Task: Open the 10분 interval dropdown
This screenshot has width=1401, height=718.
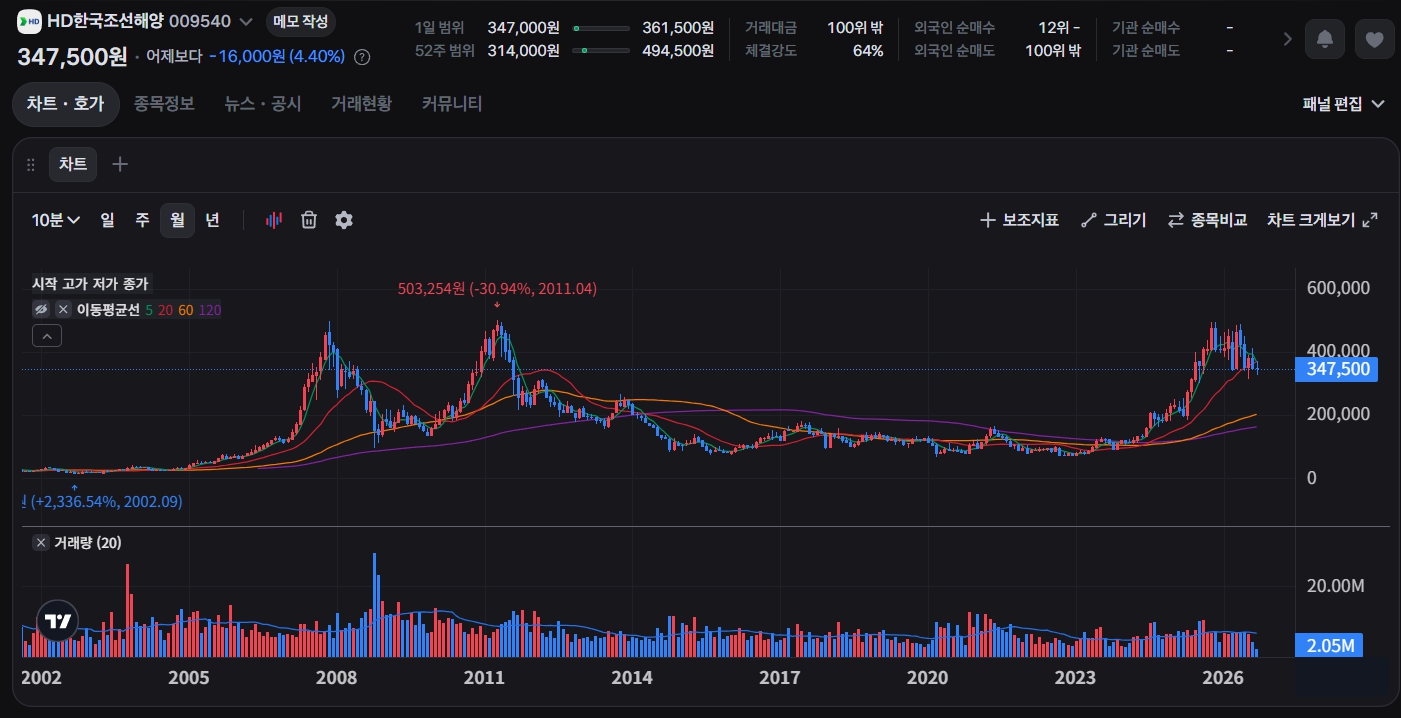Action: click(x=56, y=220)
